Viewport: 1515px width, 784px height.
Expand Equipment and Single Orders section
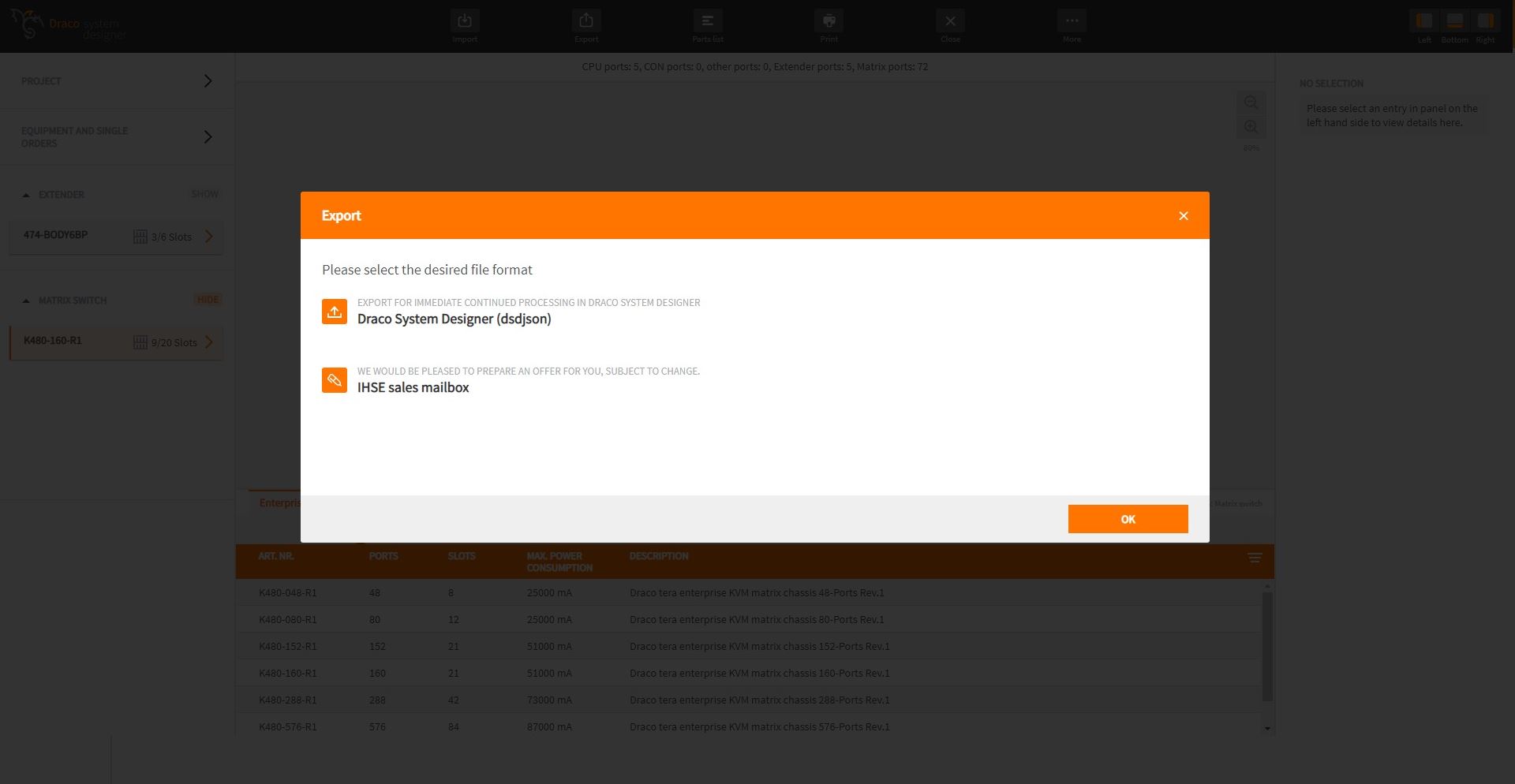208,137
